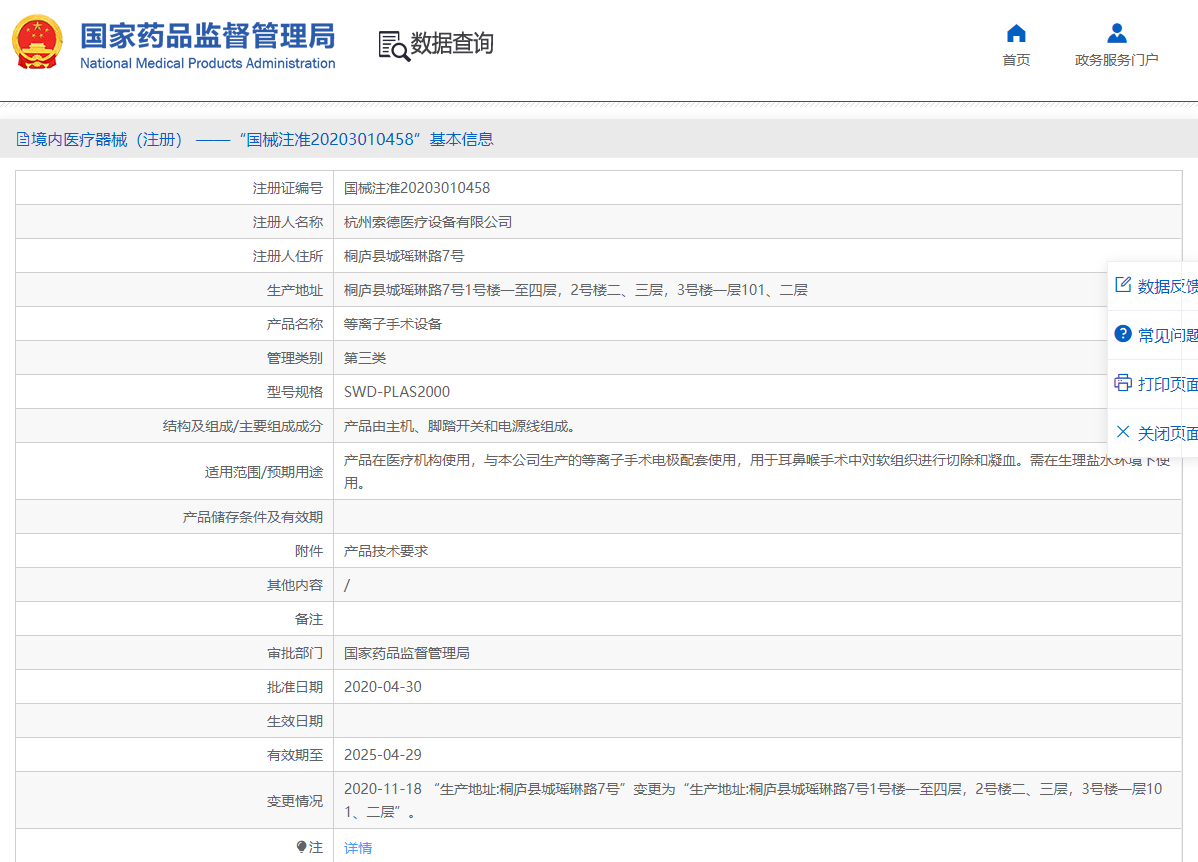Open 政务服务门户 via the person icon
The width and height of the screenshot is (1198, 862).
[x=1116, y=34]
